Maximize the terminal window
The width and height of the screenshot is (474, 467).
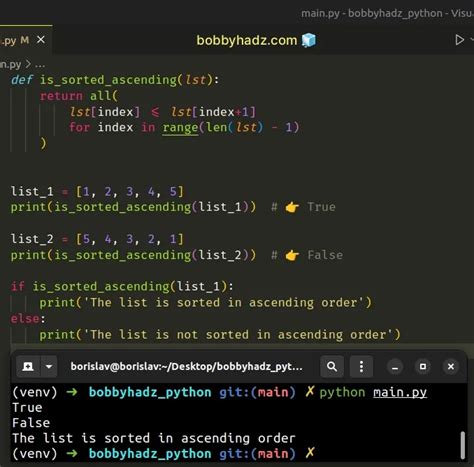coord(423,367)
